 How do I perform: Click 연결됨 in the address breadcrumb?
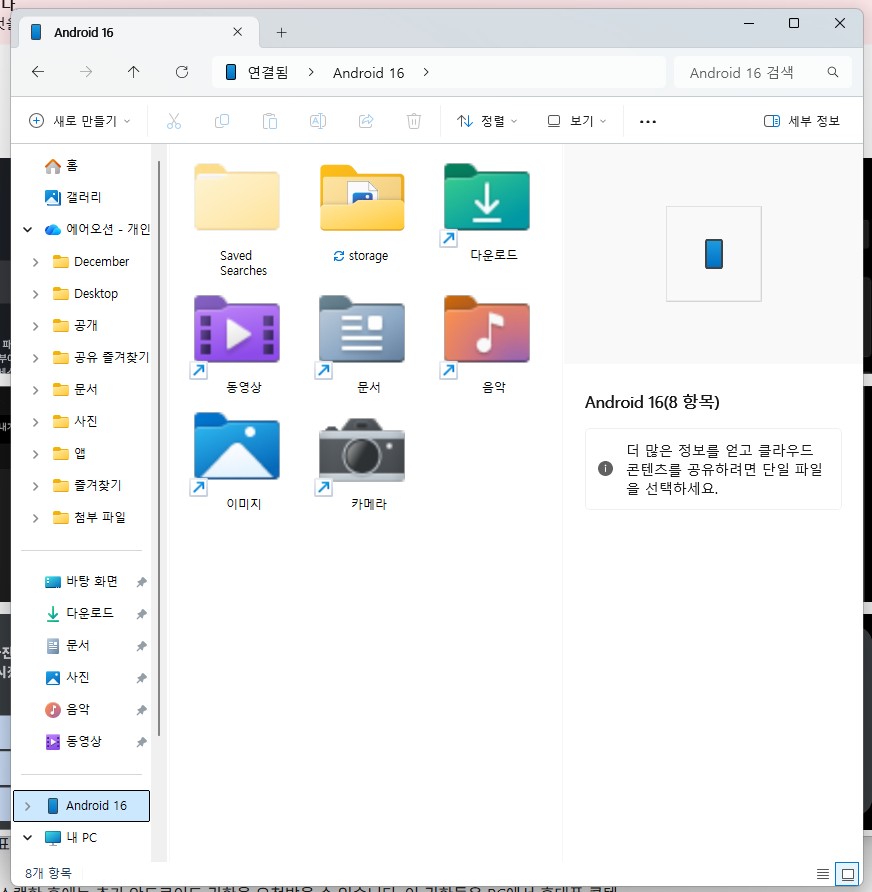pyautogui.click(x=268, y=73)
